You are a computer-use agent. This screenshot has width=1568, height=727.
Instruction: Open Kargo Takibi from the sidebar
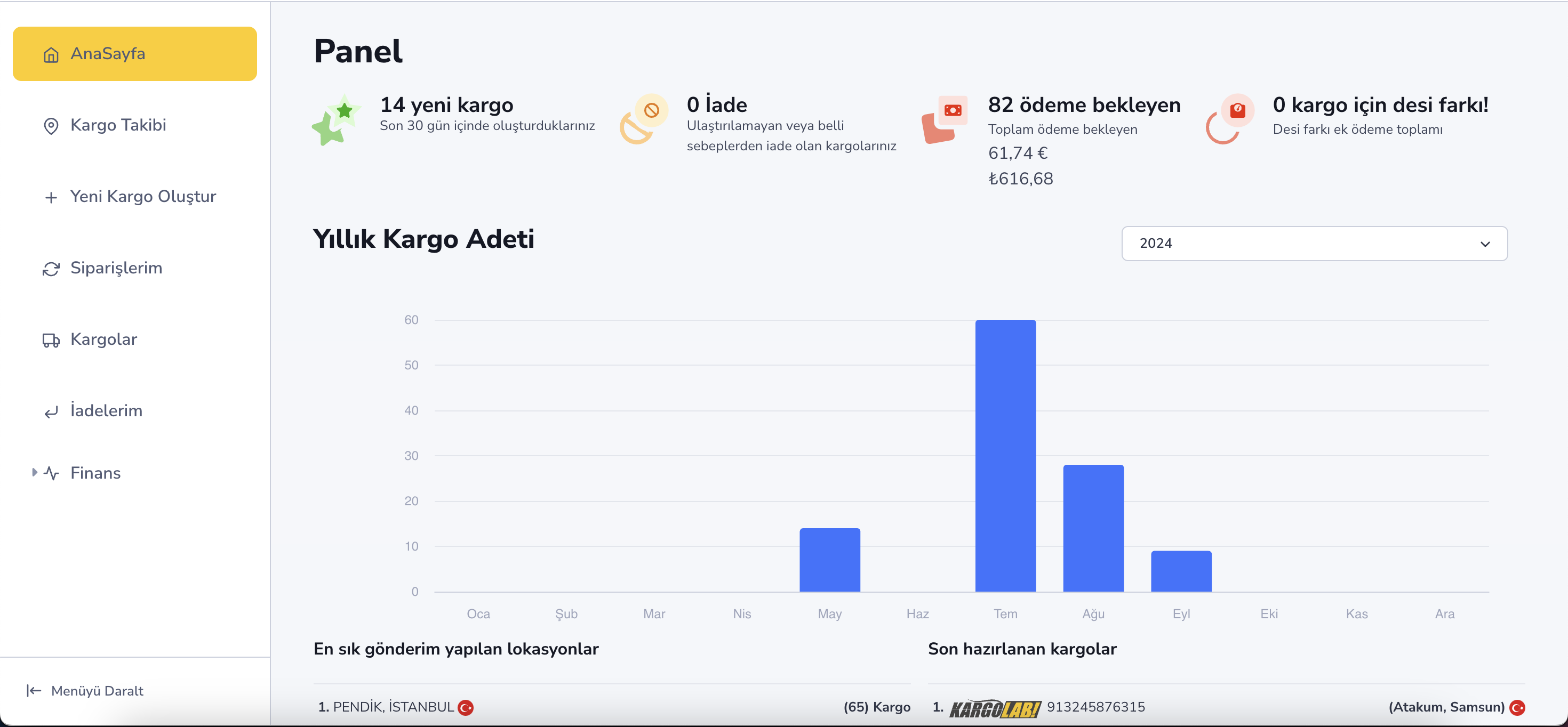pos(118,125)
